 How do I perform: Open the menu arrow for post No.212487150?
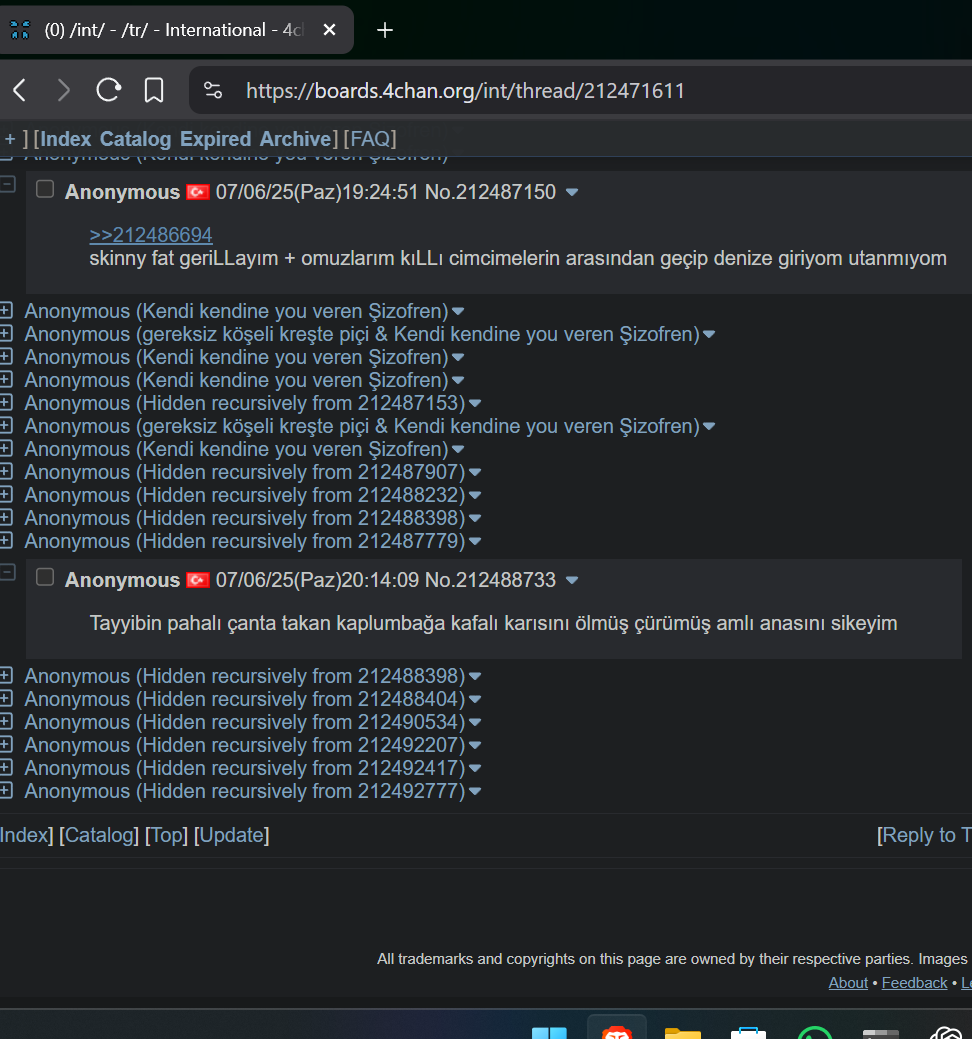(572, 193)
